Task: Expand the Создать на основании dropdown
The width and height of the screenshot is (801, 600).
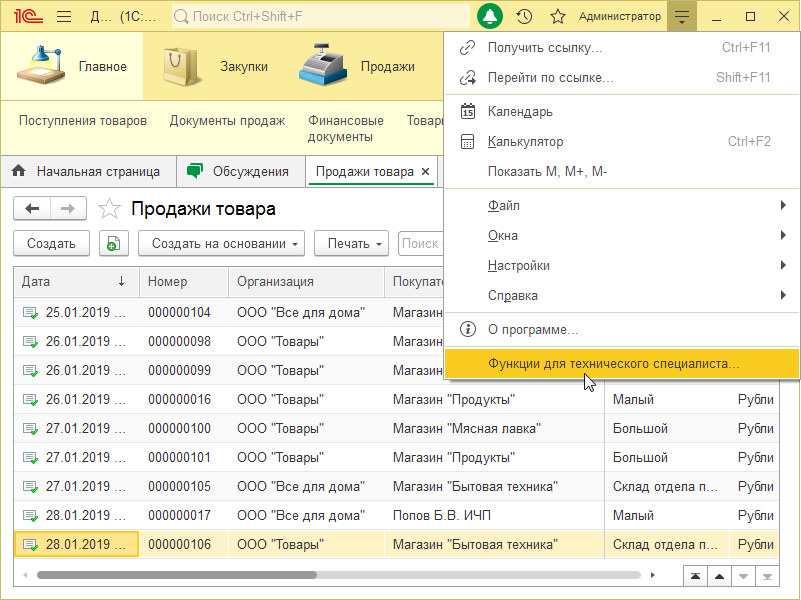Action: 227,243
